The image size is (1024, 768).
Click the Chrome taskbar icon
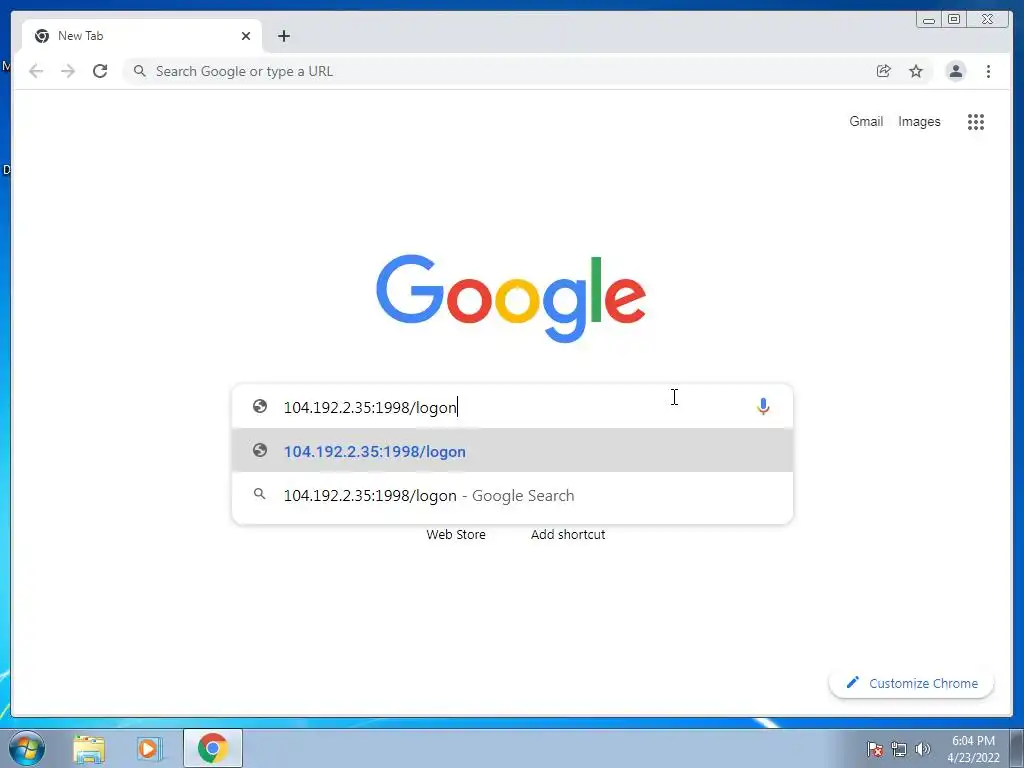(x=212, y=748)
